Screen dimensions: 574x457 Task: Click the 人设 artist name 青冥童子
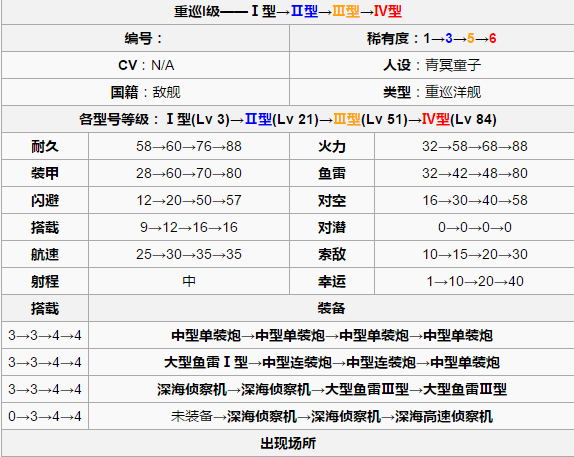point(453,65)
